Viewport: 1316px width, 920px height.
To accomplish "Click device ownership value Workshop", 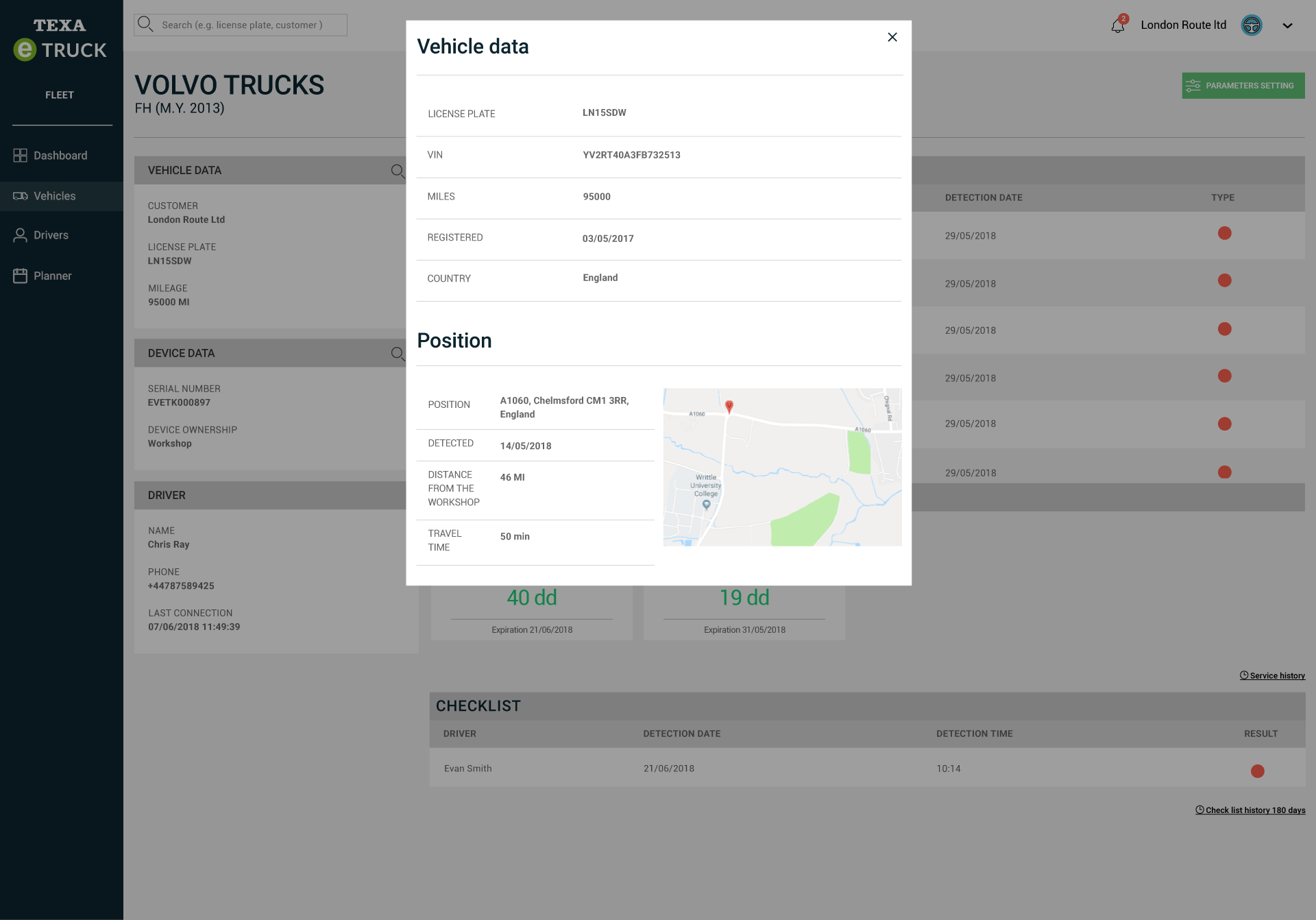I will pos(170,444).
